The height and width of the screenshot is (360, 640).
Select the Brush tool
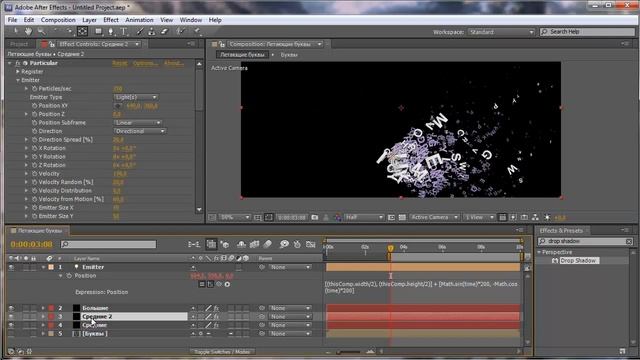140,31
